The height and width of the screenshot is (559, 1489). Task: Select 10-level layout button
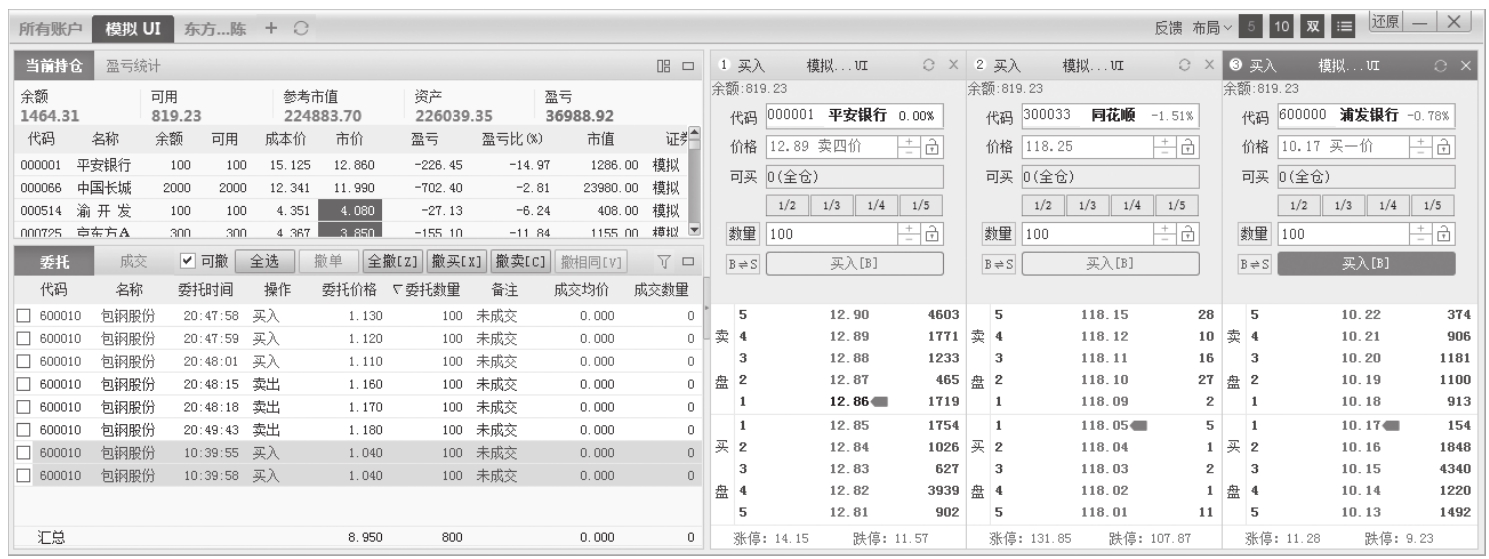[1281, 26]
